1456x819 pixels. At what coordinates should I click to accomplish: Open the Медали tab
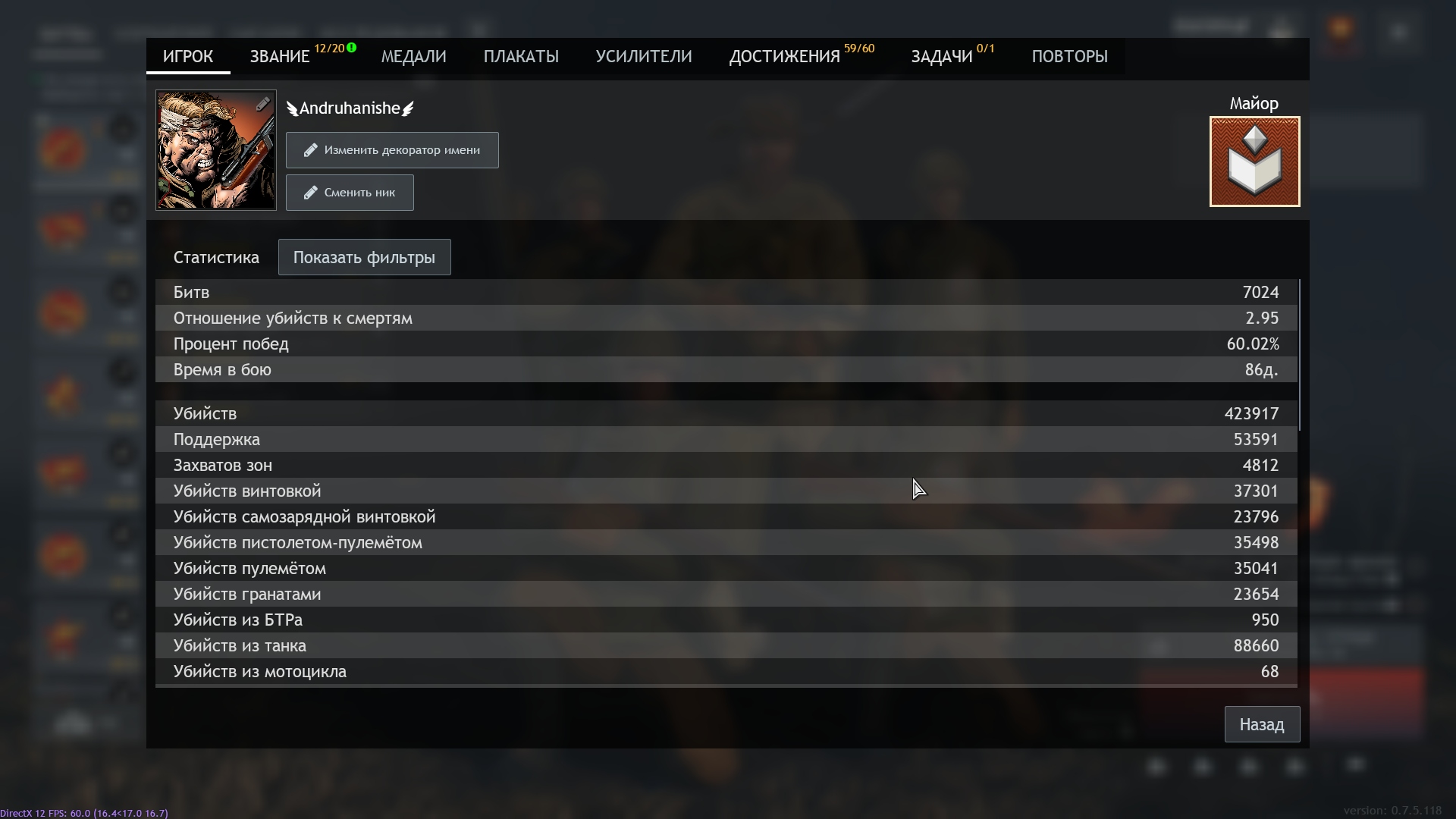[x=413, y=57]
